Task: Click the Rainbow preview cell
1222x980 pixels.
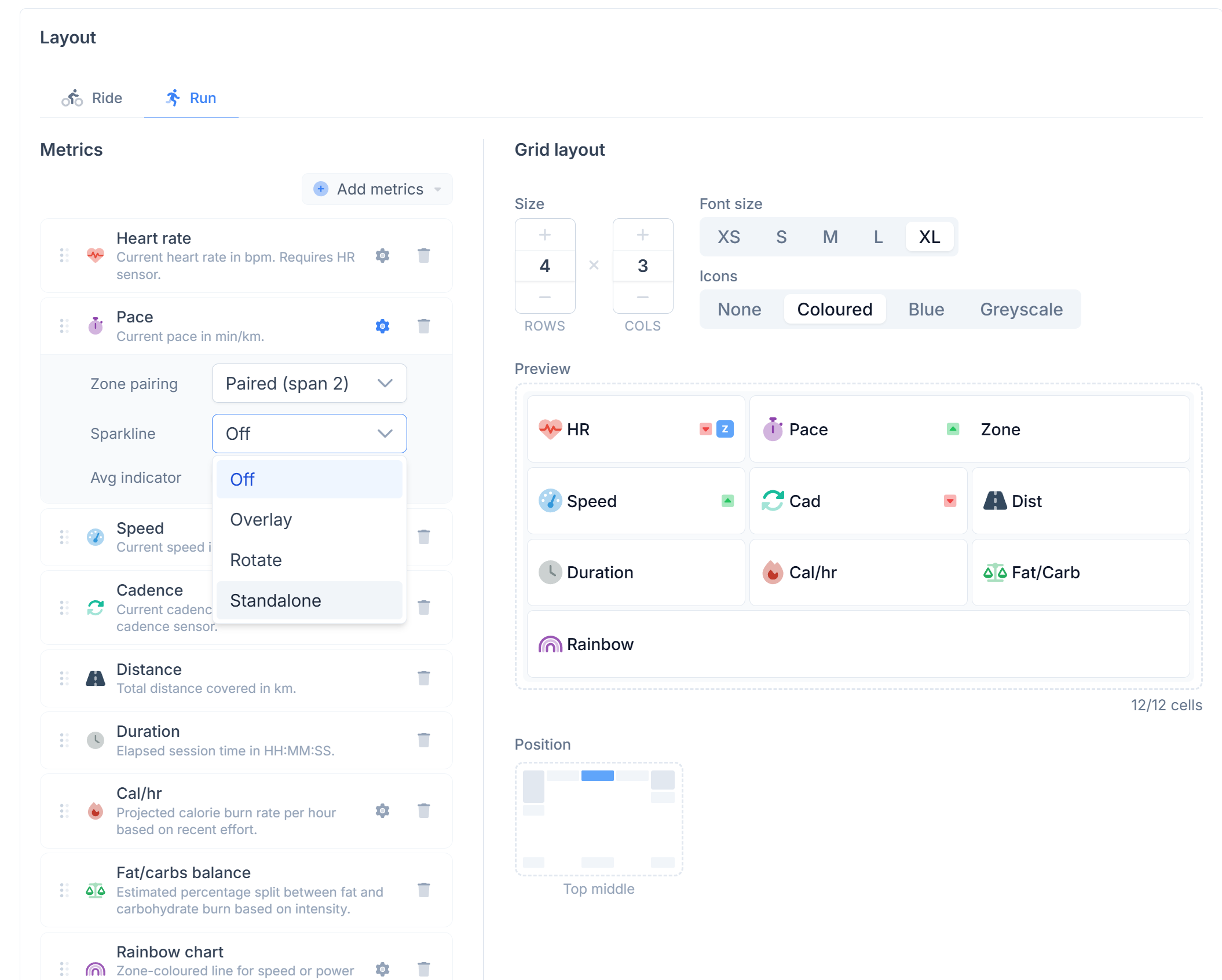Action: click(x=858, y=644)
